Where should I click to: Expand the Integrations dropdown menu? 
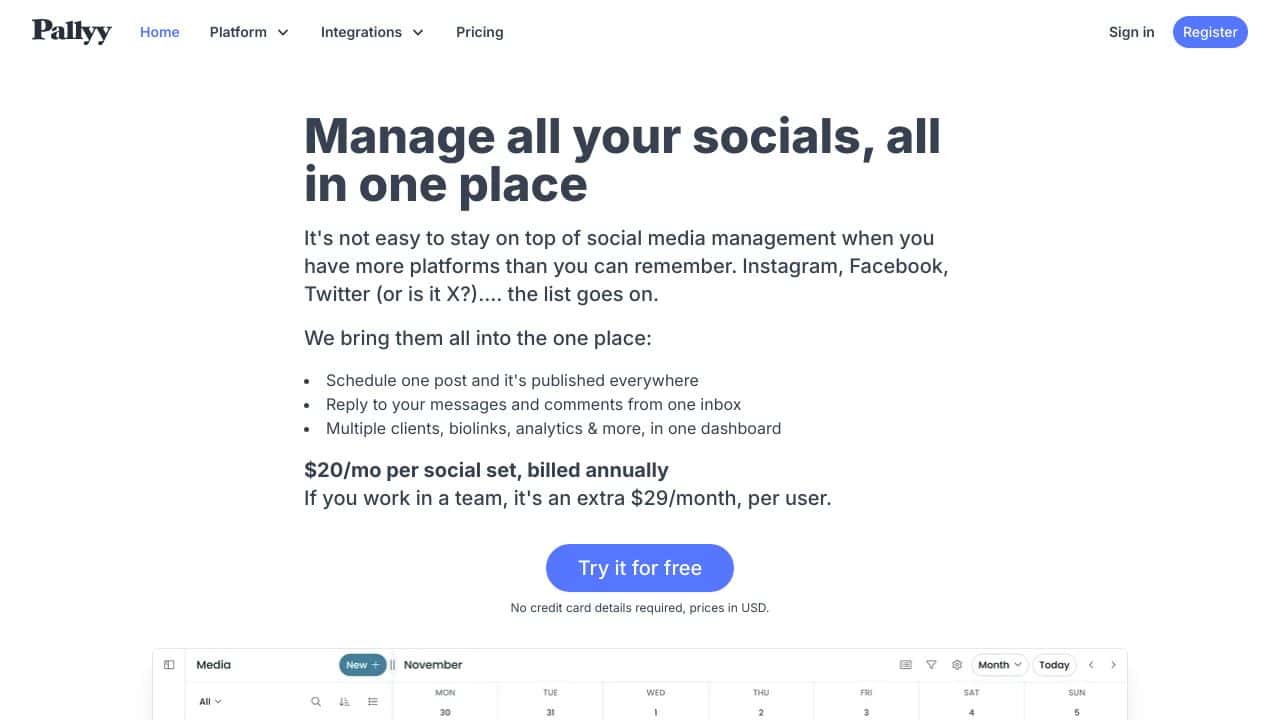(x=372, y=32)
